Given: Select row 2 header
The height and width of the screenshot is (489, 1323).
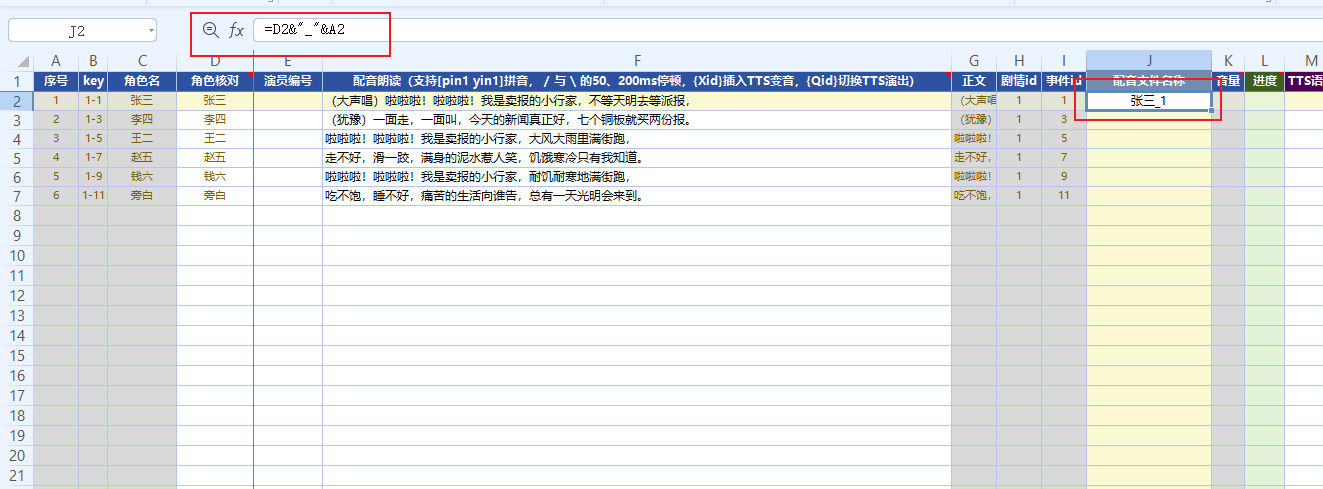Looking at the screenshot, I should [16, 100].
